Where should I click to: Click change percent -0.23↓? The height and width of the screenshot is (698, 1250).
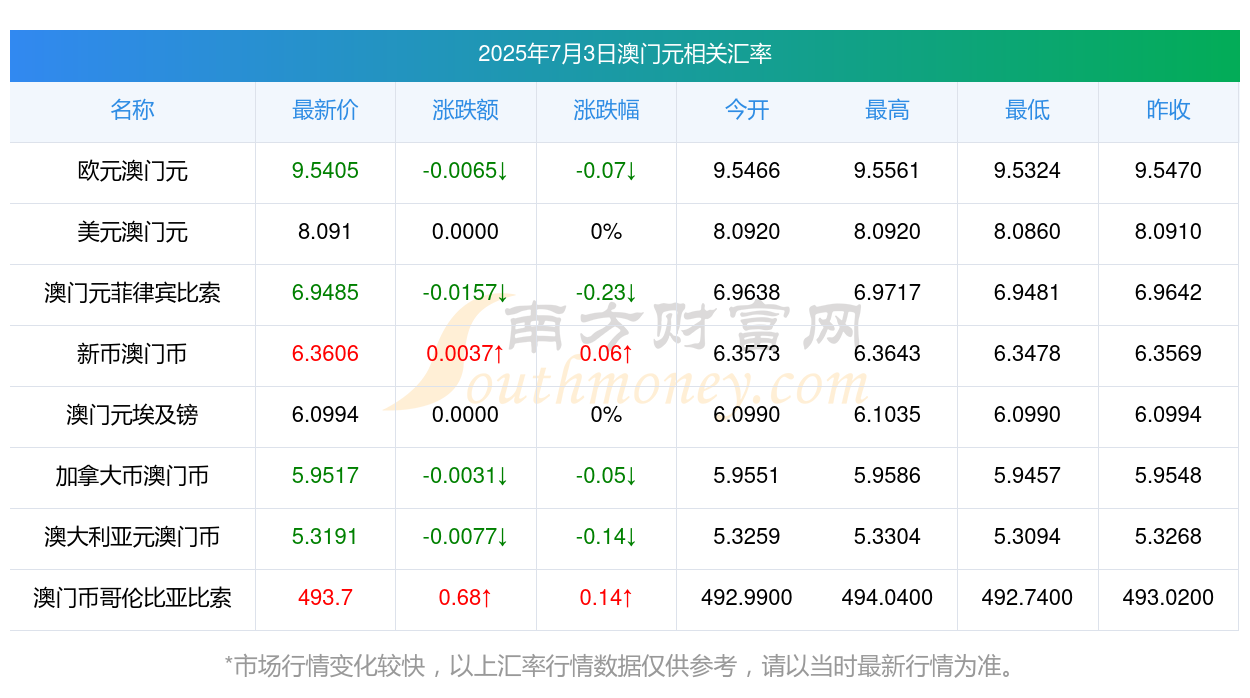606,293
